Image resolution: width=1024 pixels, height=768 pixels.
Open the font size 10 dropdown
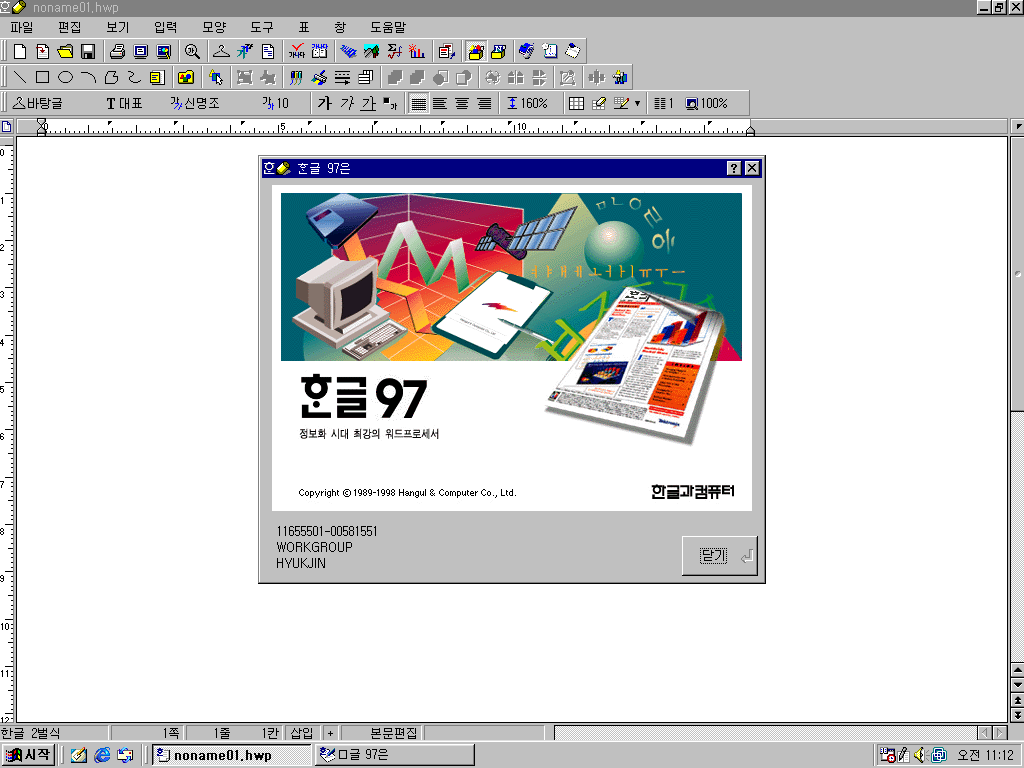[x=275, y=103]
